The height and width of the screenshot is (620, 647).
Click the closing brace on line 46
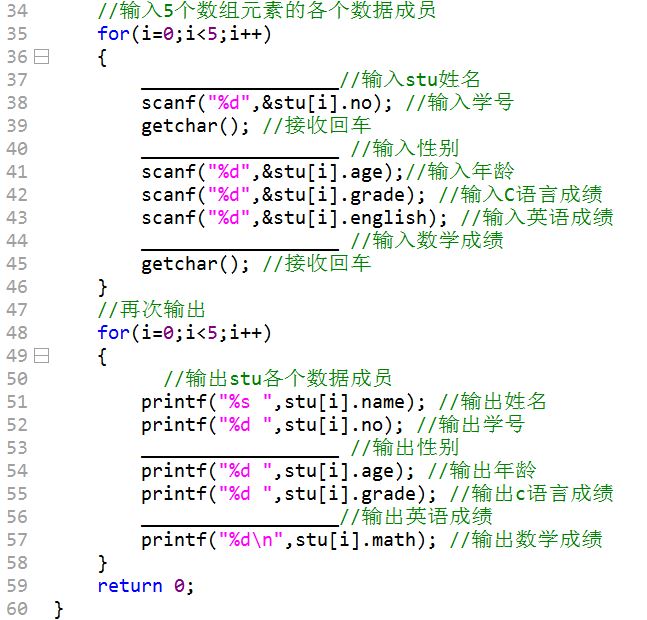[x=102, y=287]
